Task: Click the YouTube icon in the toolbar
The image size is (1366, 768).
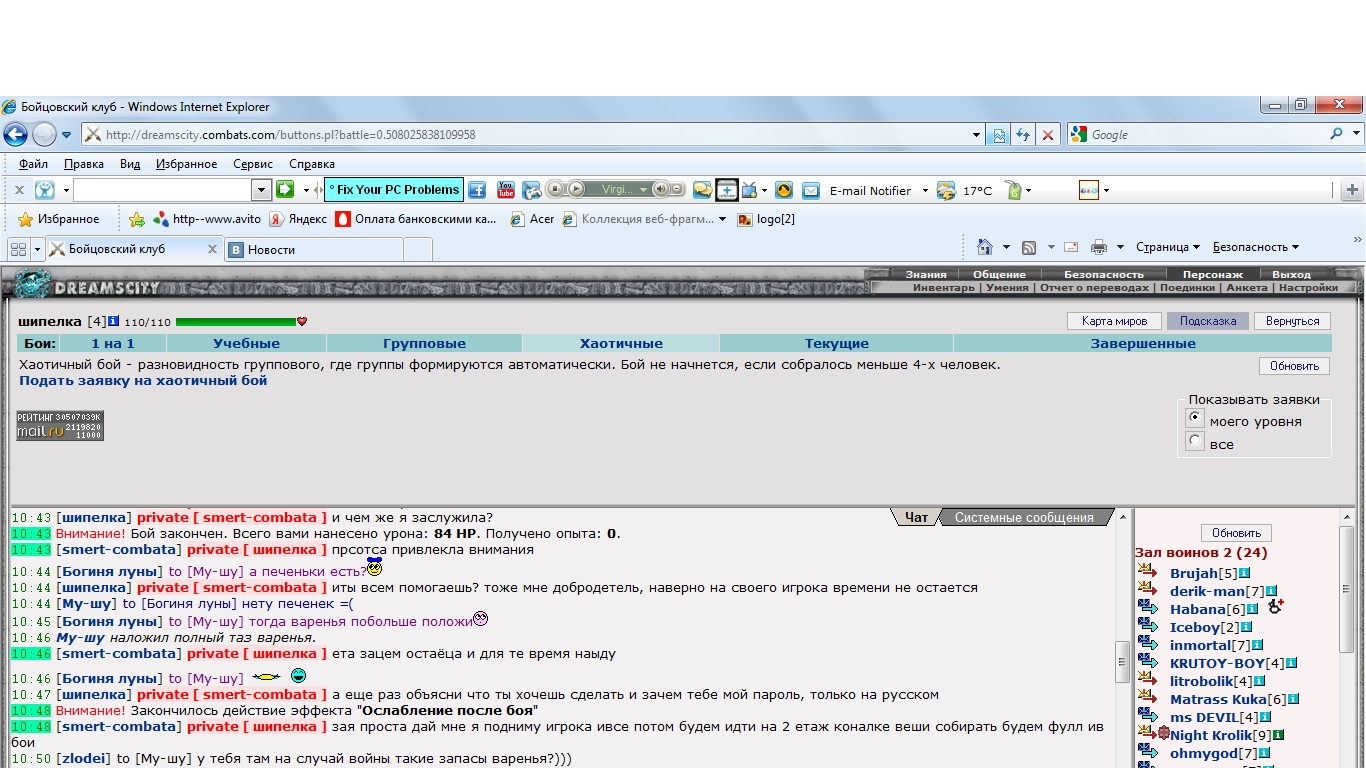Action: point(506,190)
